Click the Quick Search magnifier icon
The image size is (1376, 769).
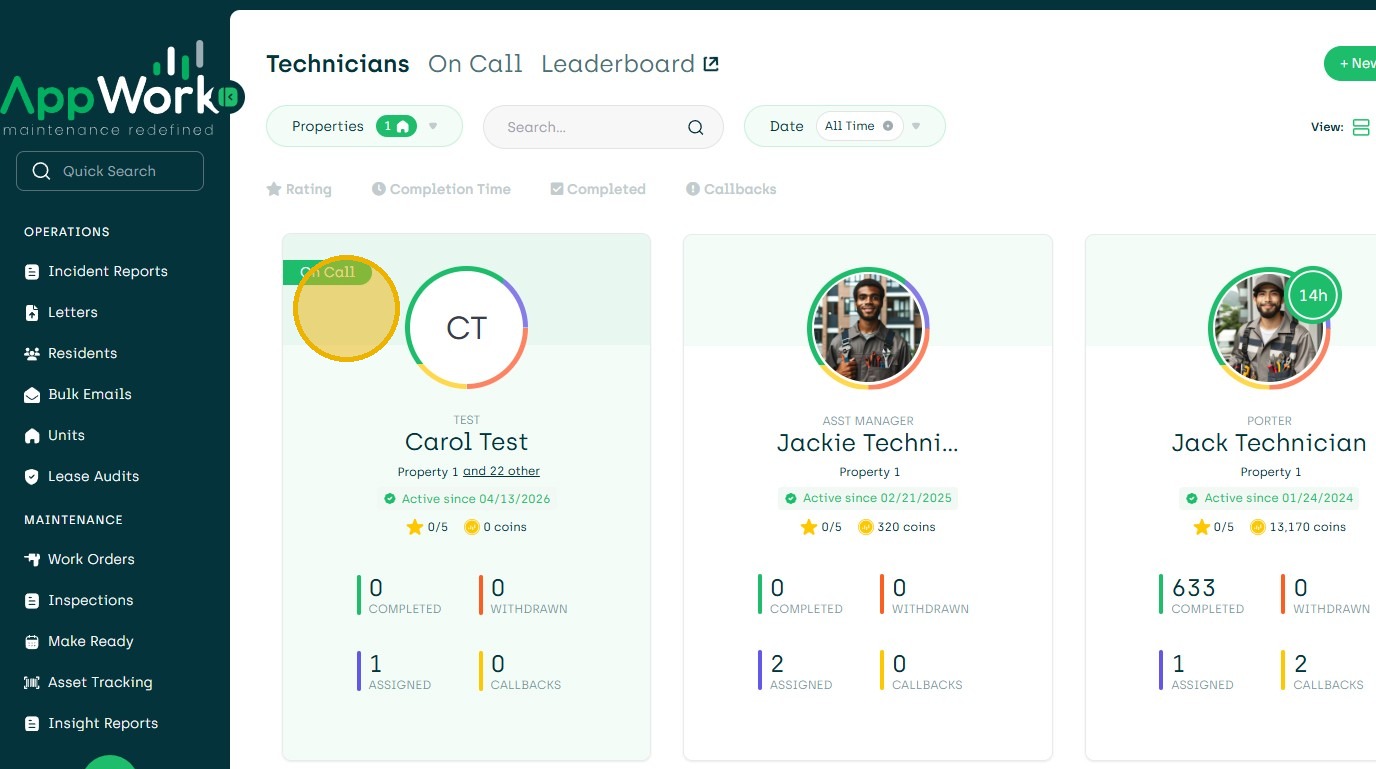coord(41,171)
